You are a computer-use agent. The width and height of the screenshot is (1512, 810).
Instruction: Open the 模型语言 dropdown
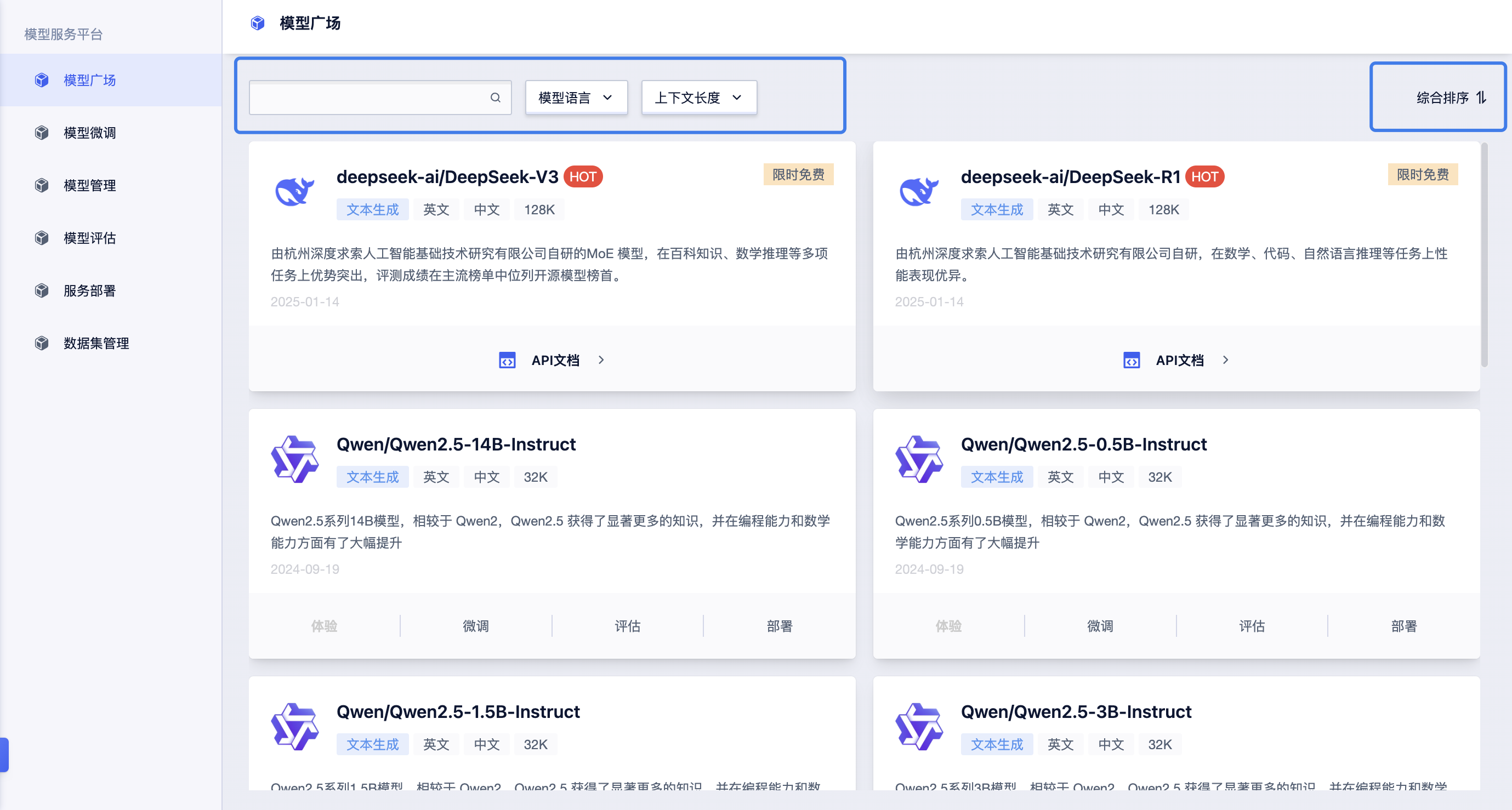[x=576, y=98]
